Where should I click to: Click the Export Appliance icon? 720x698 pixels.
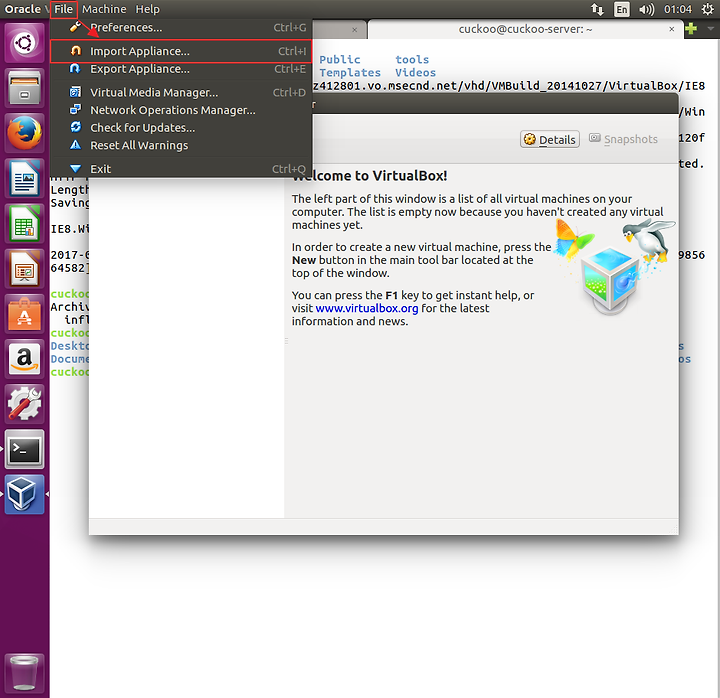75,68
